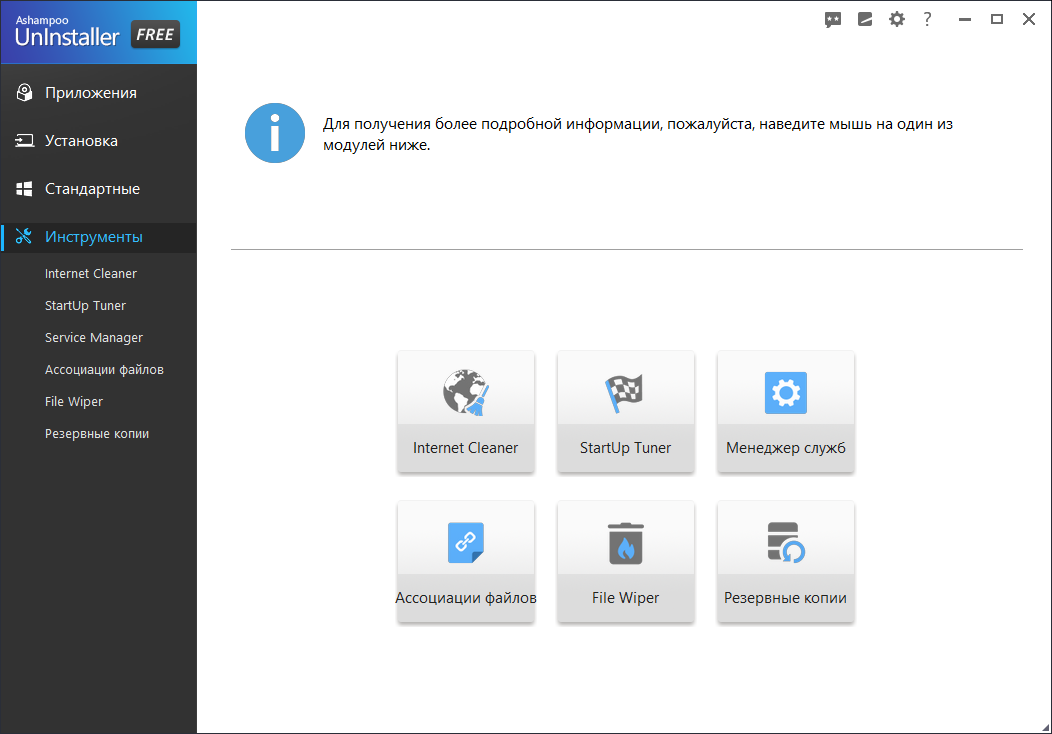
Task: Open the feedback speech bubble icon
Action: (833, 19)
